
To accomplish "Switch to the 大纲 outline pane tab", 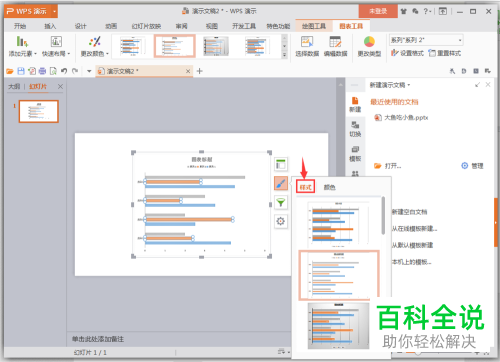I will pos(14,87).
